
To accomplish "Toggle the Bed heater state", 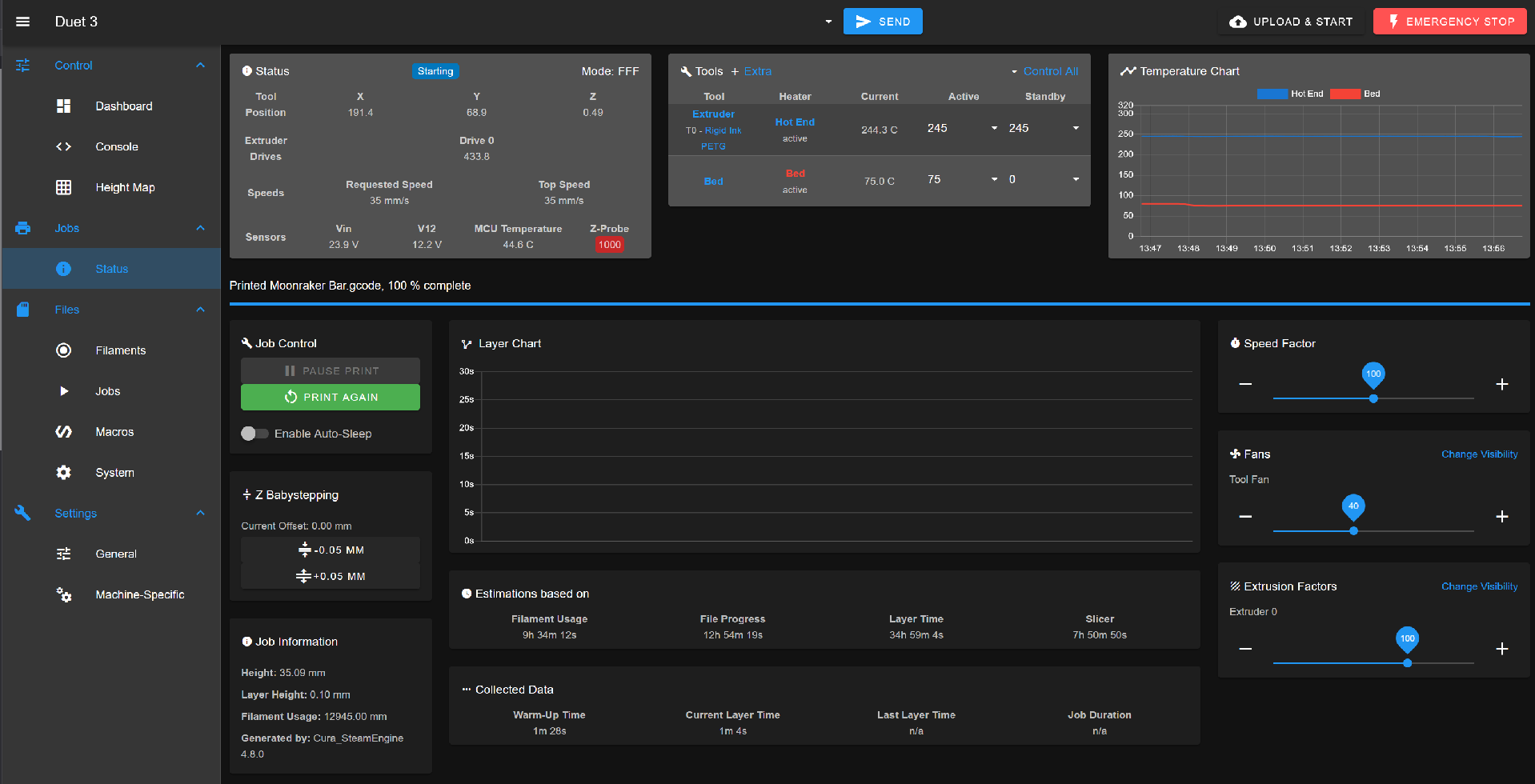I will pyautogui.click(x=795, y=174).
